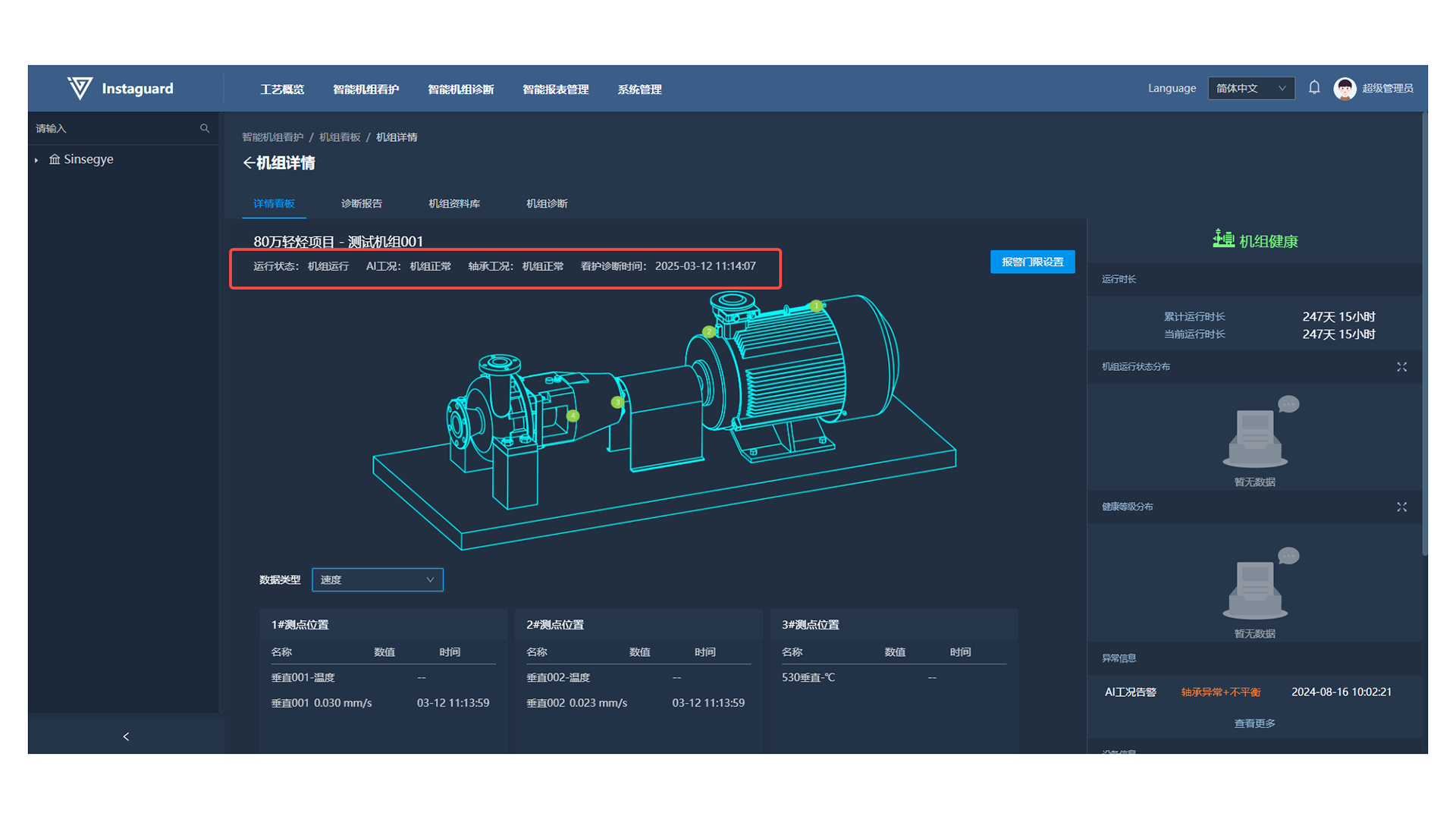
Task: Click the 超级管理员 username
Action: click(x=1388, y=89)
